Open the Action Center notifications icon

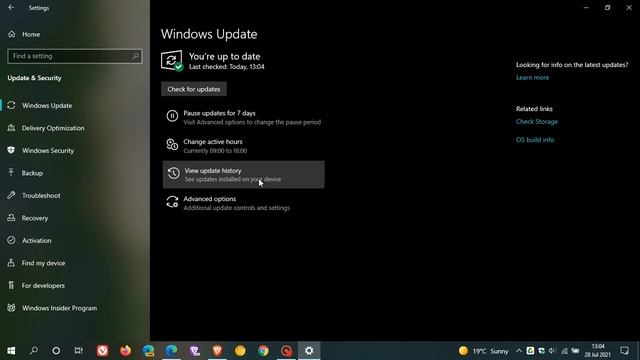coord(624,351)
